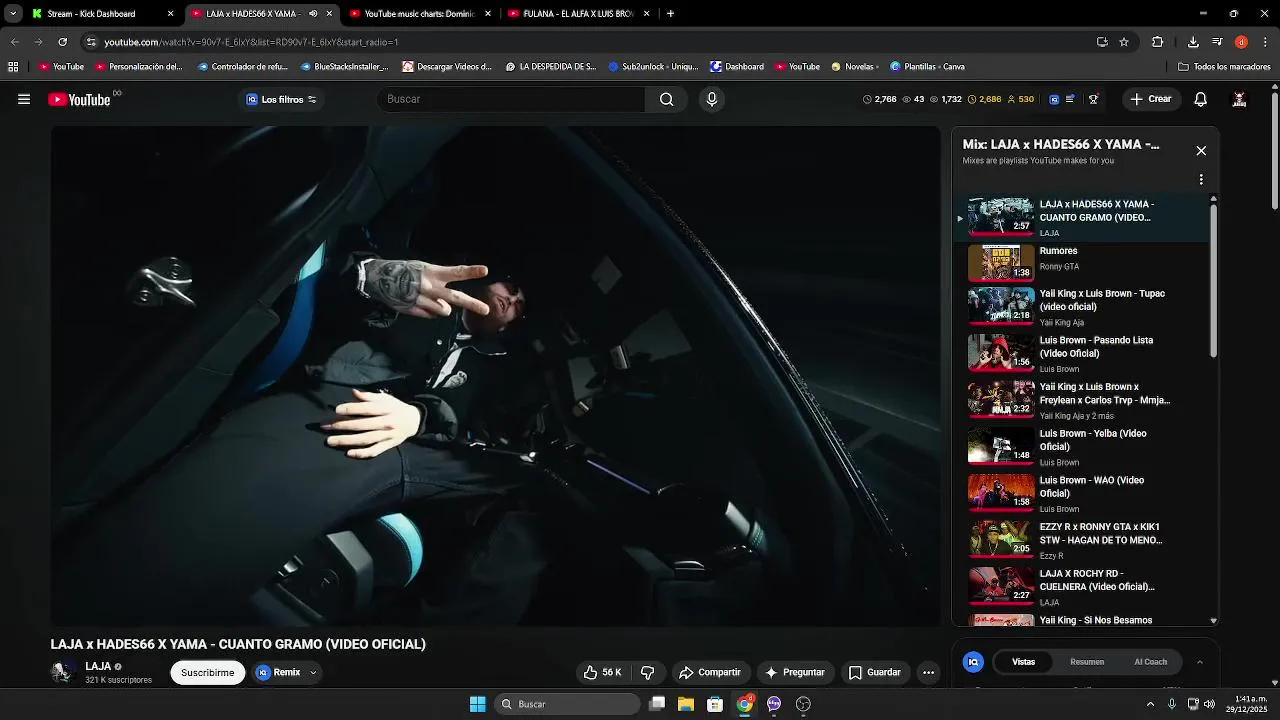Open the Canva Plantillas bookmark

pos(927,67)
